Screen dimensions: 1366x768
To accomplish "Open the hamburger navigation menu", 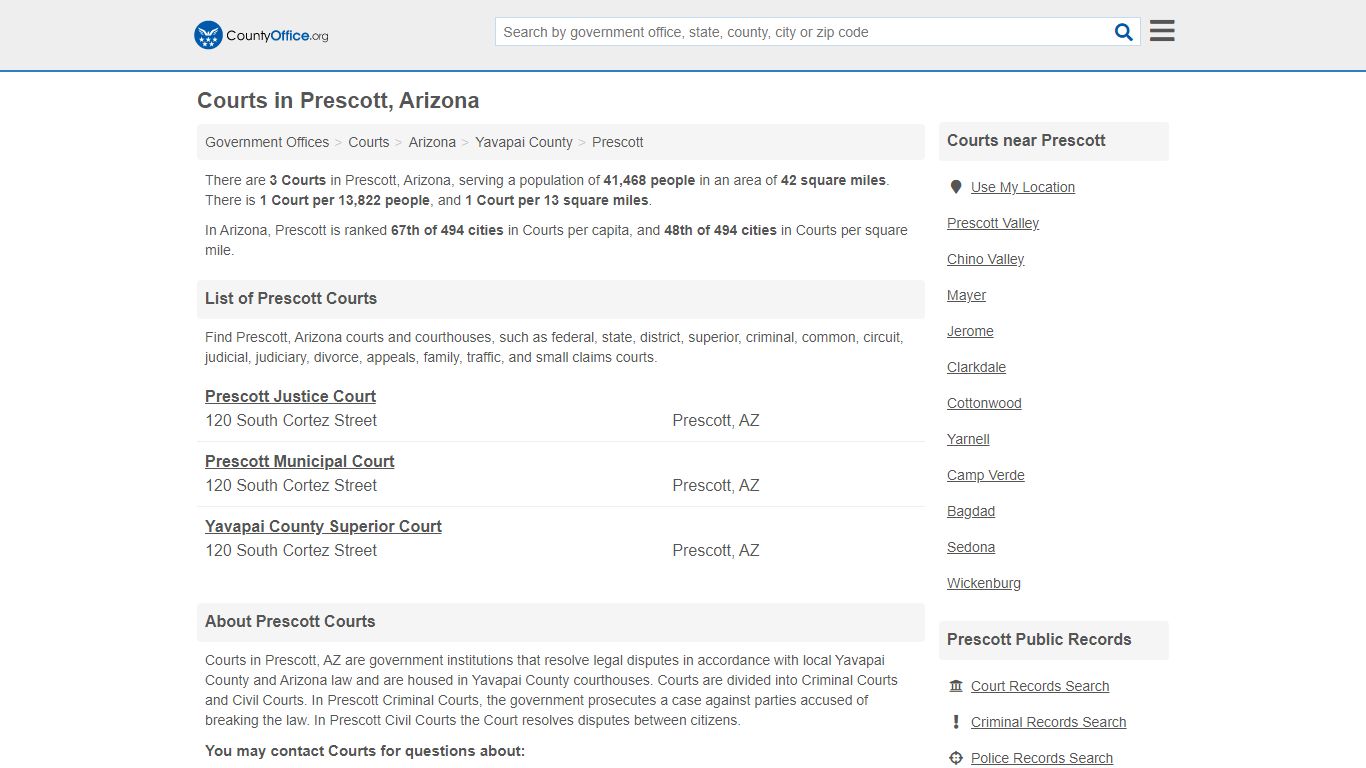I will point(1161,30).
